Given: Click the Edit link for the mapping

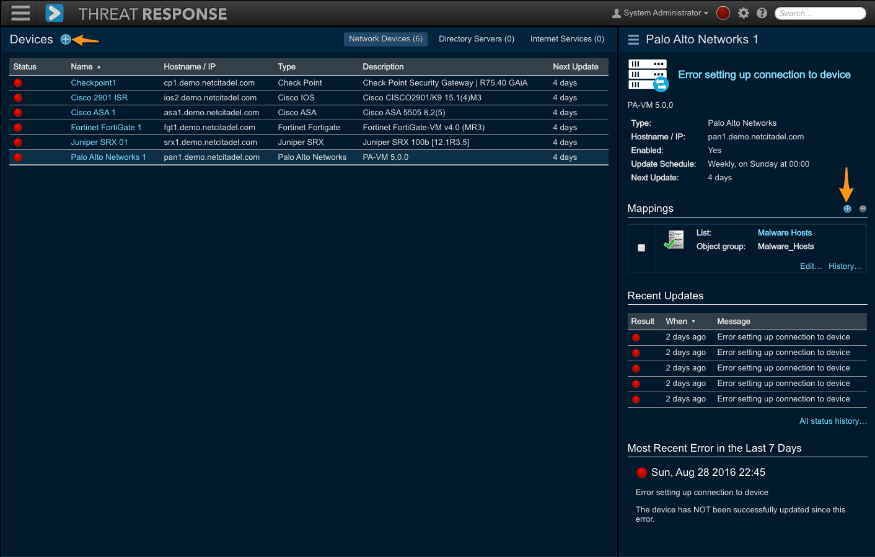Looking at the screenshot, I should (x=810, y=266).
